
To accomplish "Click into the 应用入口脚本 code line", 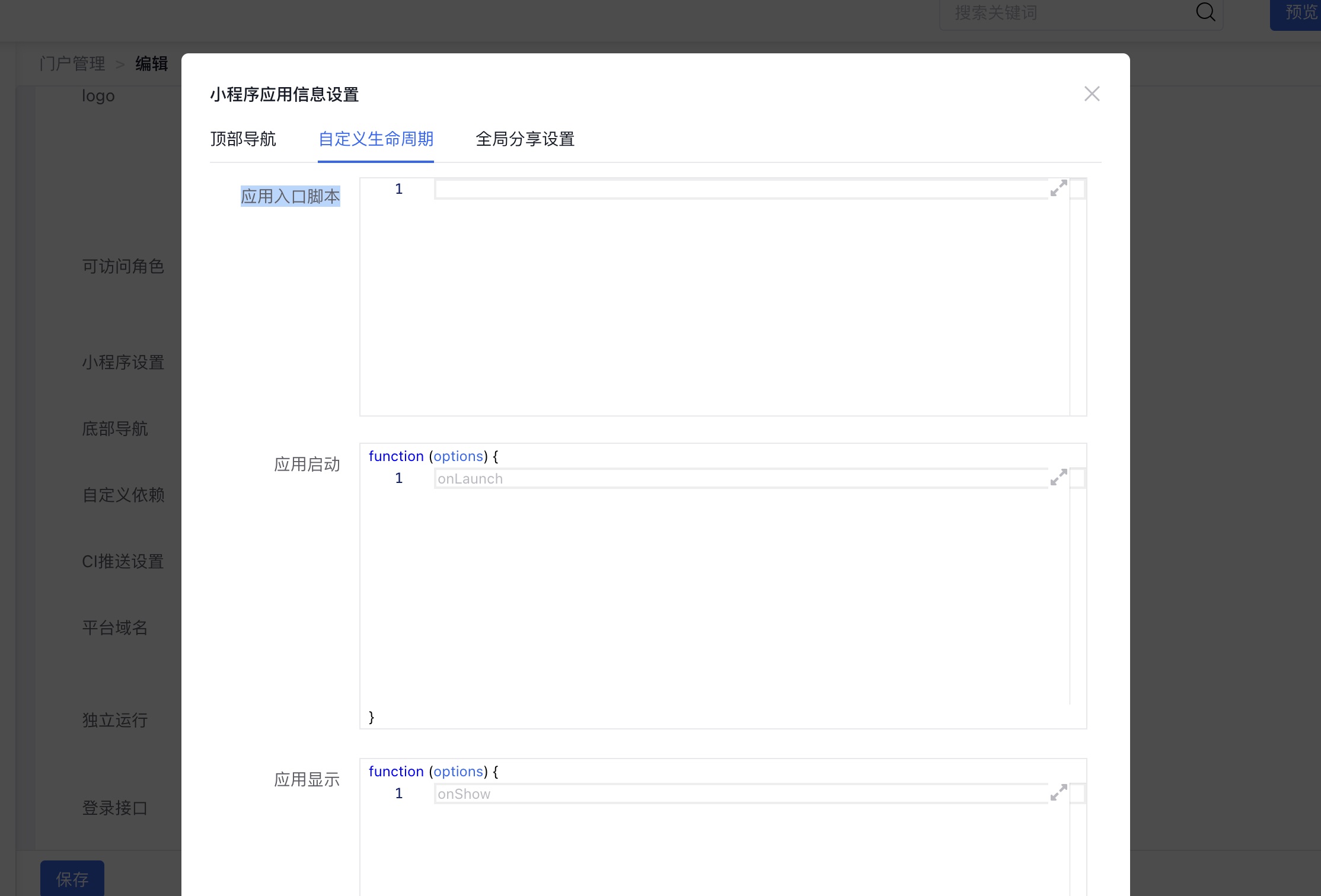I will click(x=741, y=189).
